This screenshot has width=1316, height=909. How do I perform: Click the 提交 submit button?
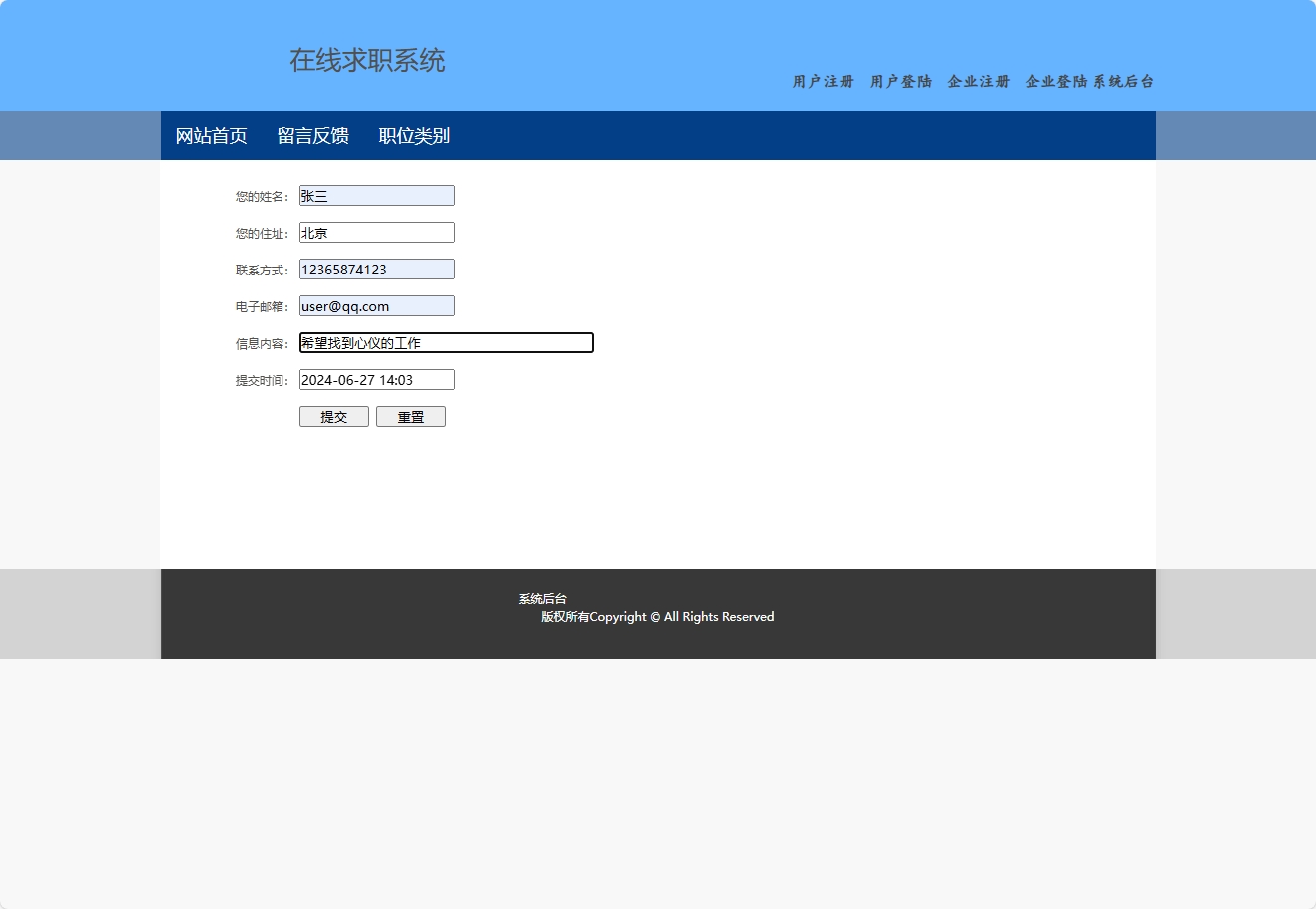pos(333,416)
